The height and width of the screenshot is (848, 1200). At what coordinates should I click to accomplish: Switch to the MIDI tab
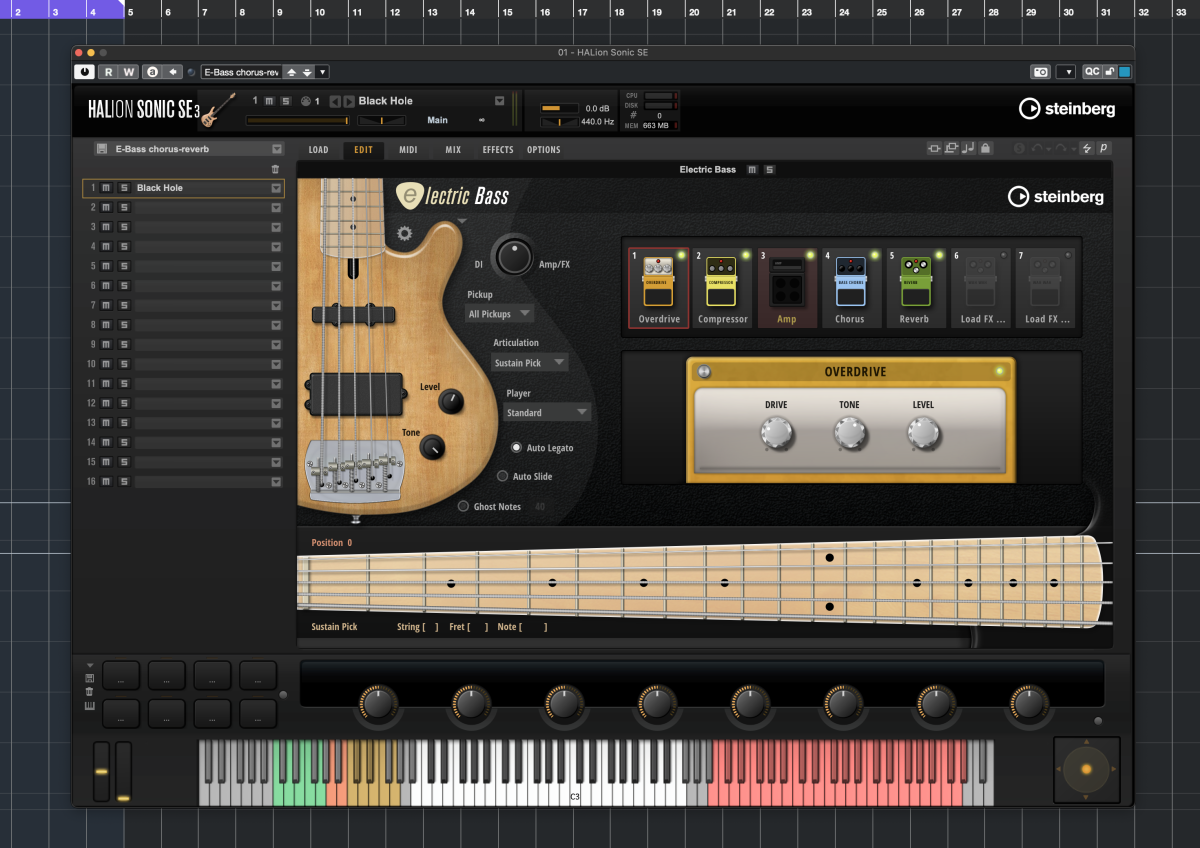408,150
